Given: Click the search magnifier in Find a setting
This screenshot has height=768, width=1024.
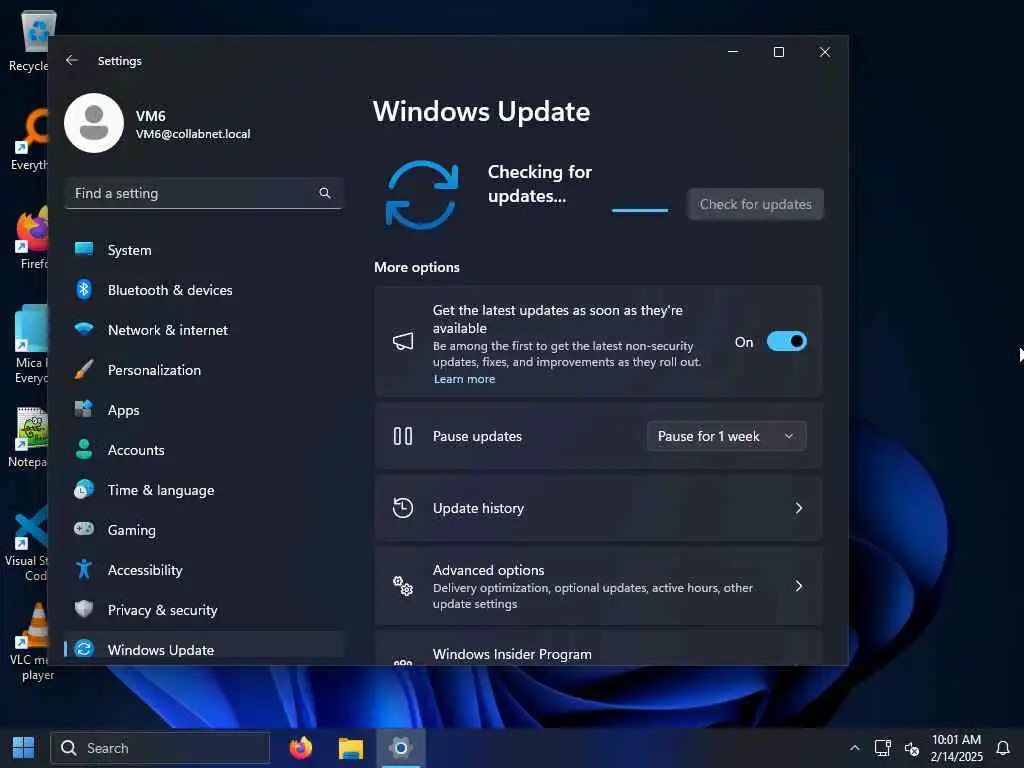Looking at the screenshot, I should (325, 193).
